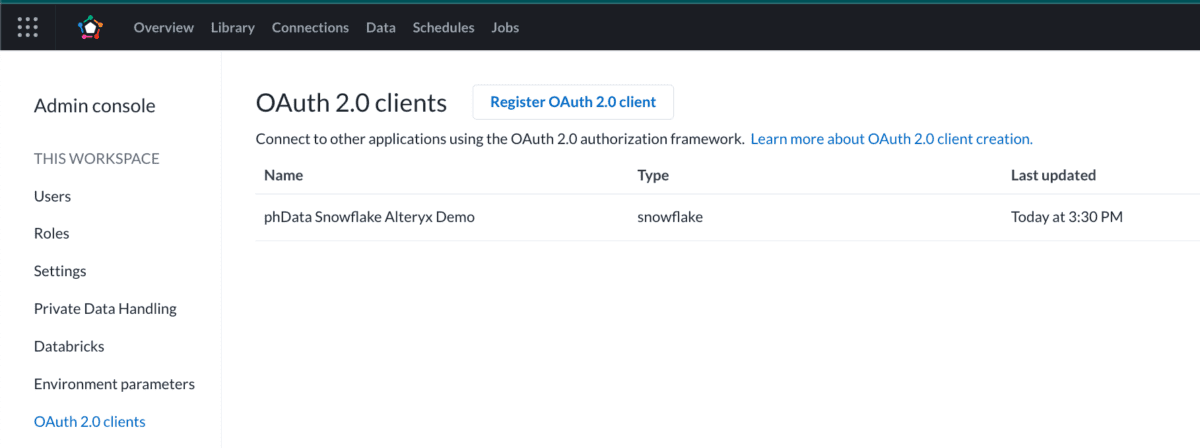The image size is (1200, 448).
Task: Open the Data tab
Action: tap(381, 28)
